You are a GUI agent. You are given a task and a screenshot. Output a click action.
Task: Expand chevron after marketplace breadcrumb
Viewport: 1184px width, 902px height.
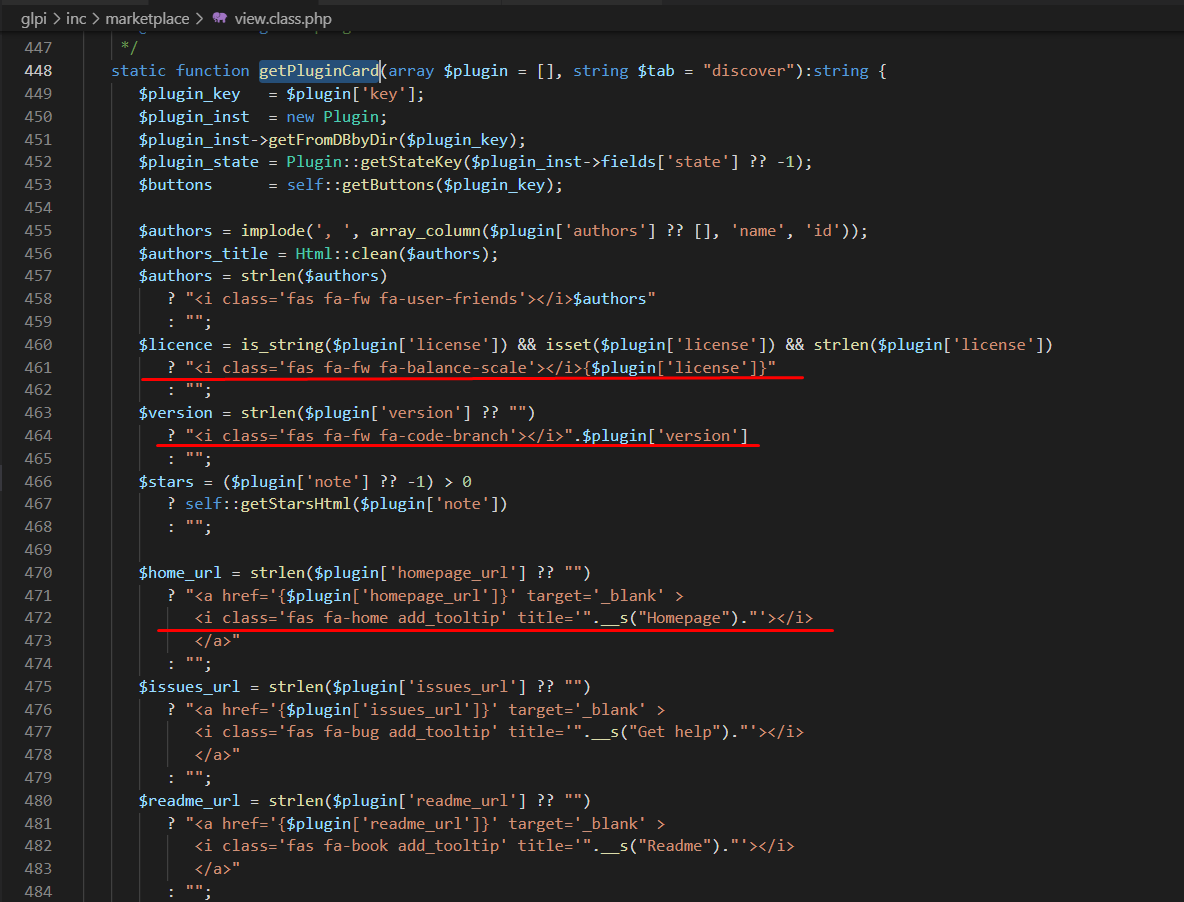click(x=199, y=19)
